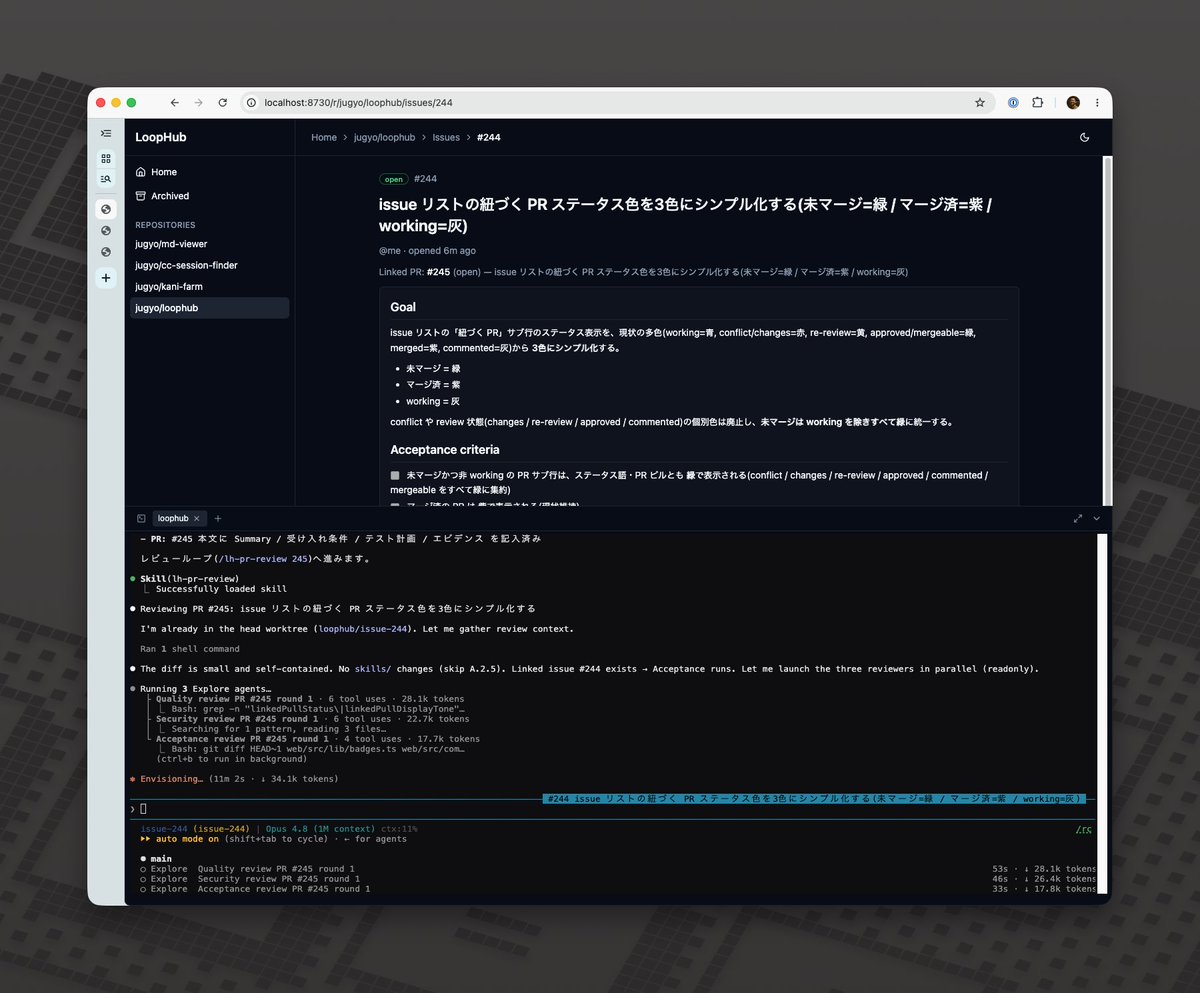Open the list-search icon in the rail
1200x993 pixels.
(106, 179)
